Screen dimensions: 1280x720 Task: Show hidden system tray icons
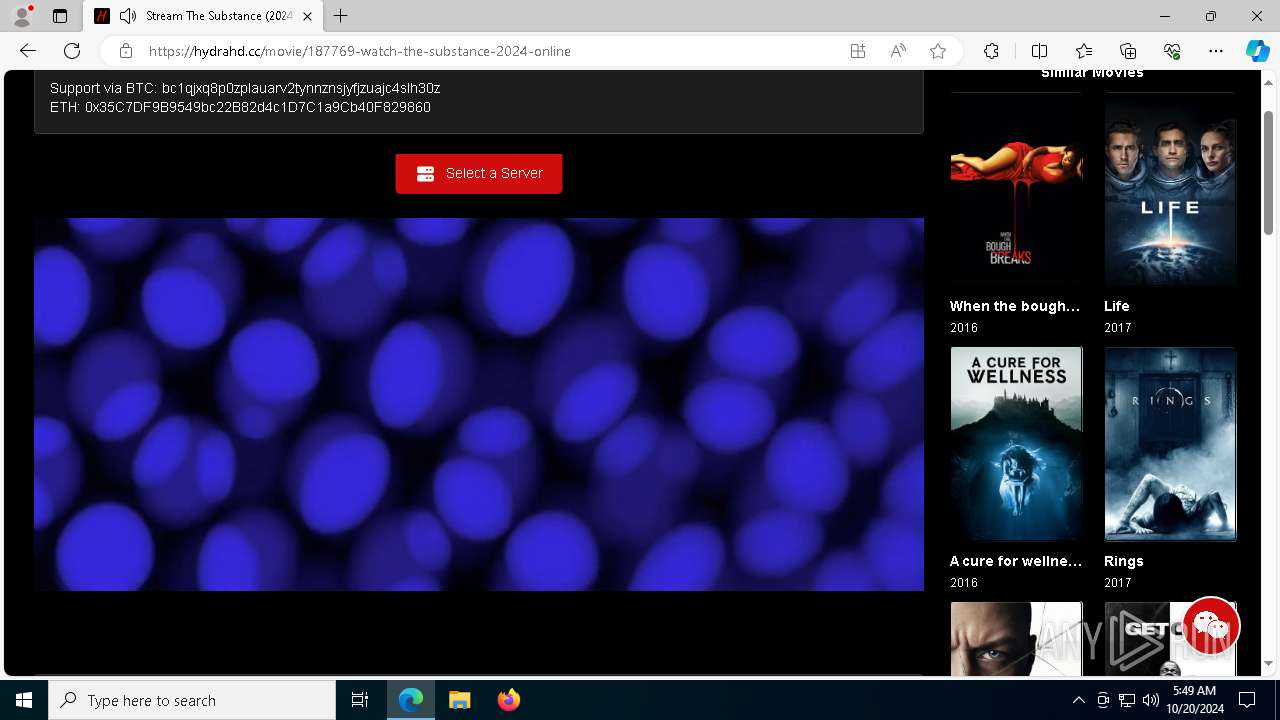tap(1078, 700)
